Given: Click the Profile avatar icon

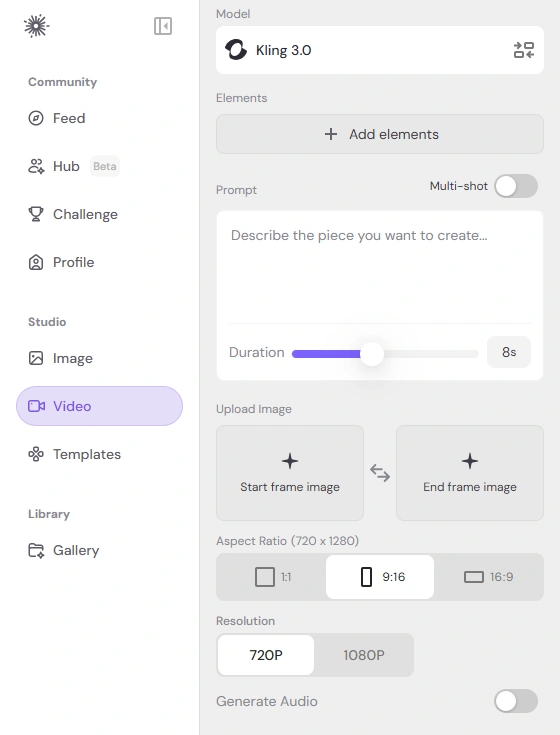Looking at the screenshot, I should [x=36, y=262].
